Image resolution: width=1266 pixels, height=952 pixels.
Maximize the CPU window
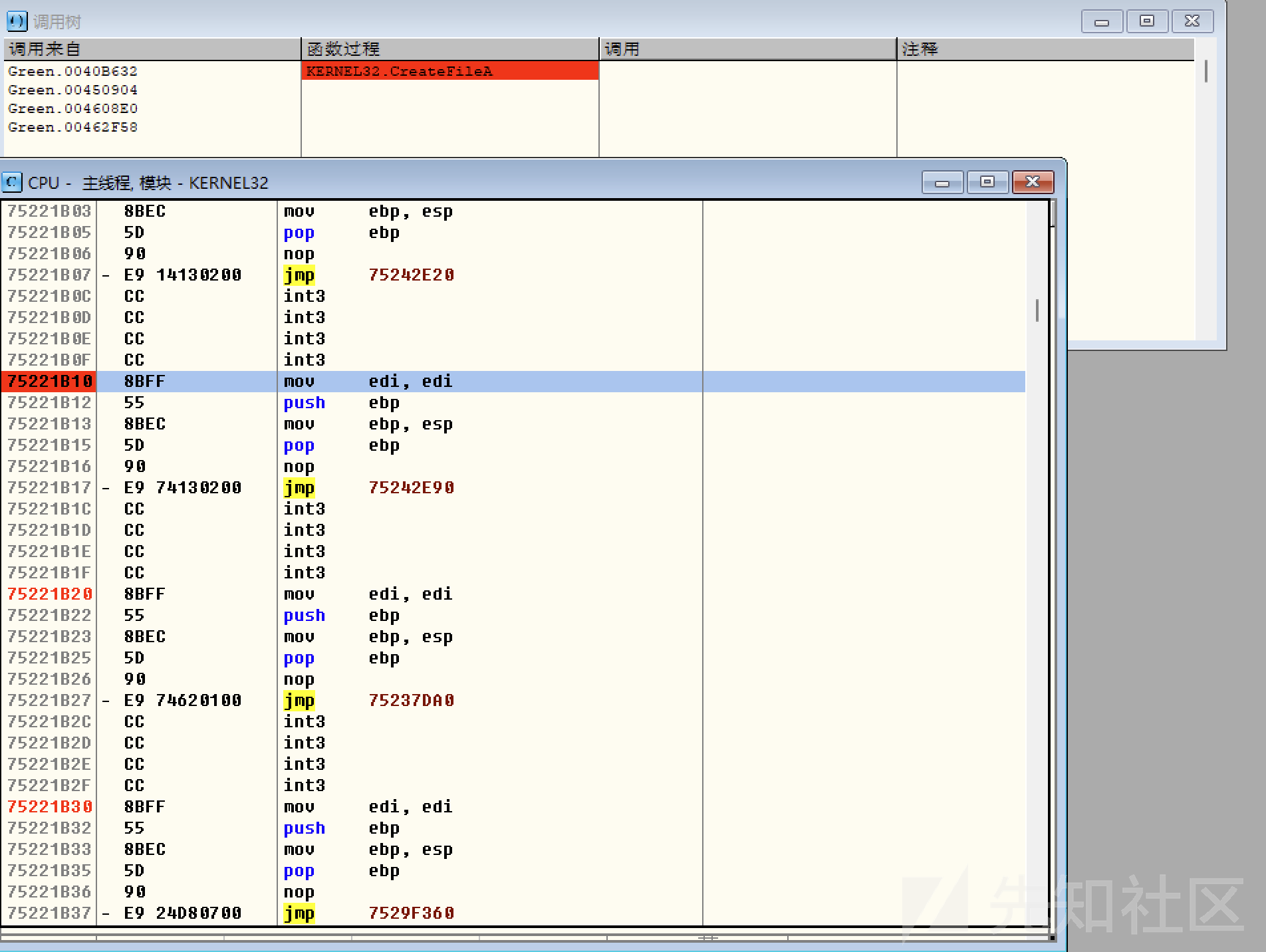tap(987, 182)
